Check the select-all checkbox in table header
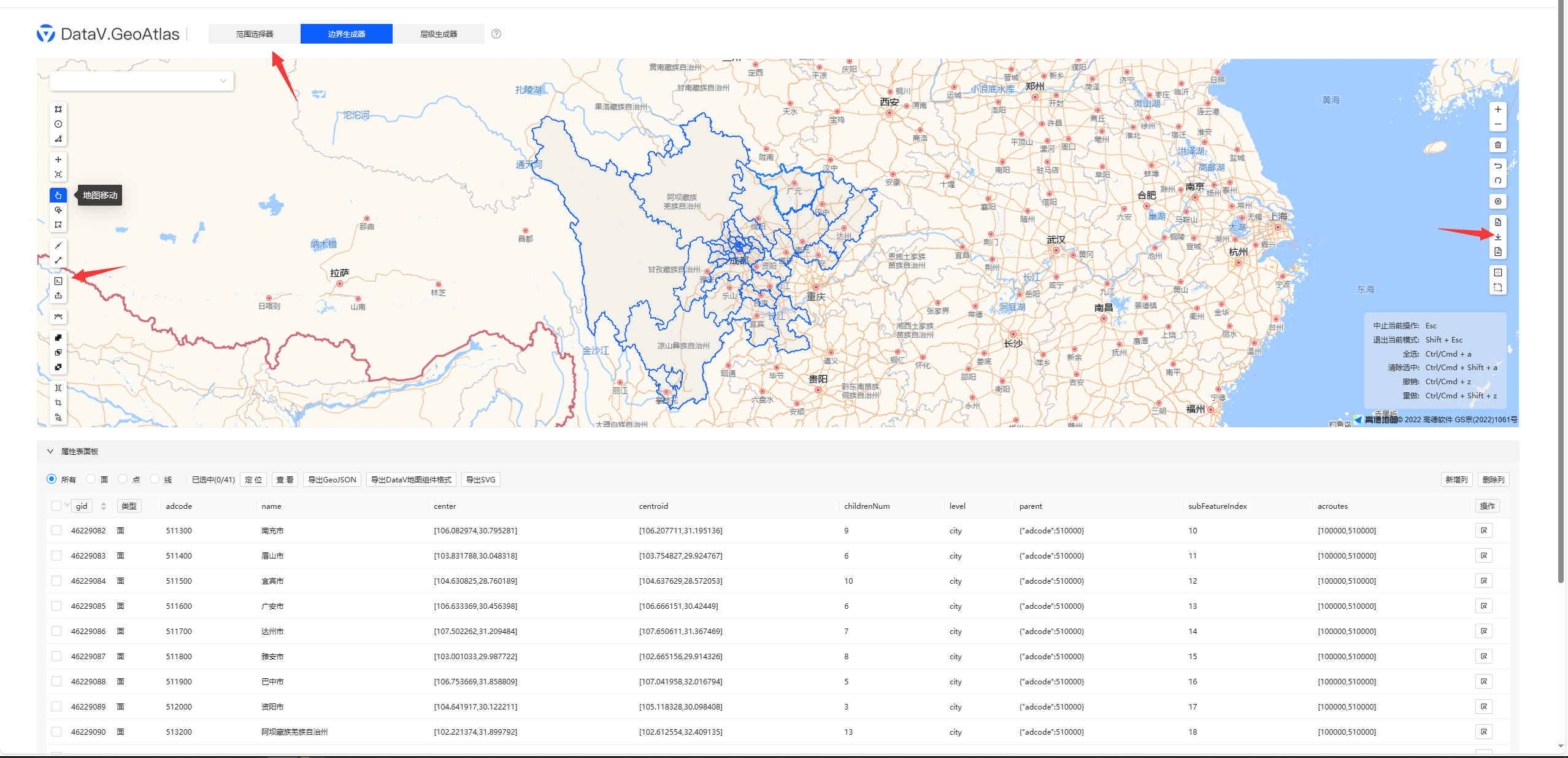1568x758 pixels. (x=56, y=505)
